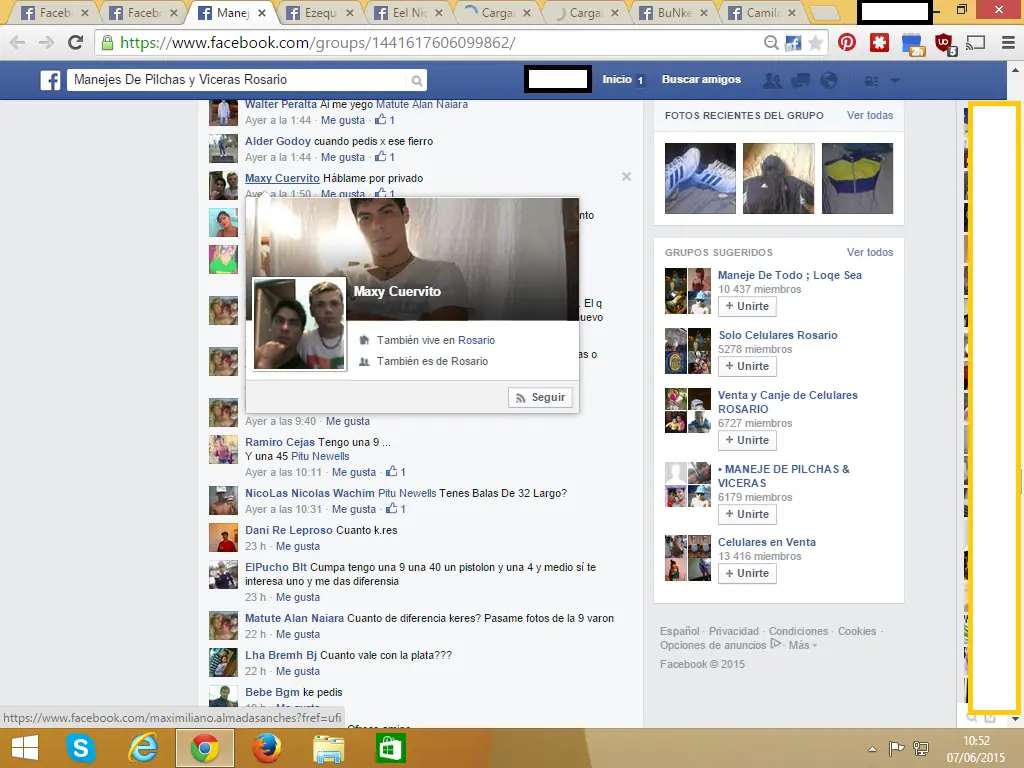This screenshot has height=768, width=1024.
Task: Switch to the BuNke browser tab
Action: point(673,13)
